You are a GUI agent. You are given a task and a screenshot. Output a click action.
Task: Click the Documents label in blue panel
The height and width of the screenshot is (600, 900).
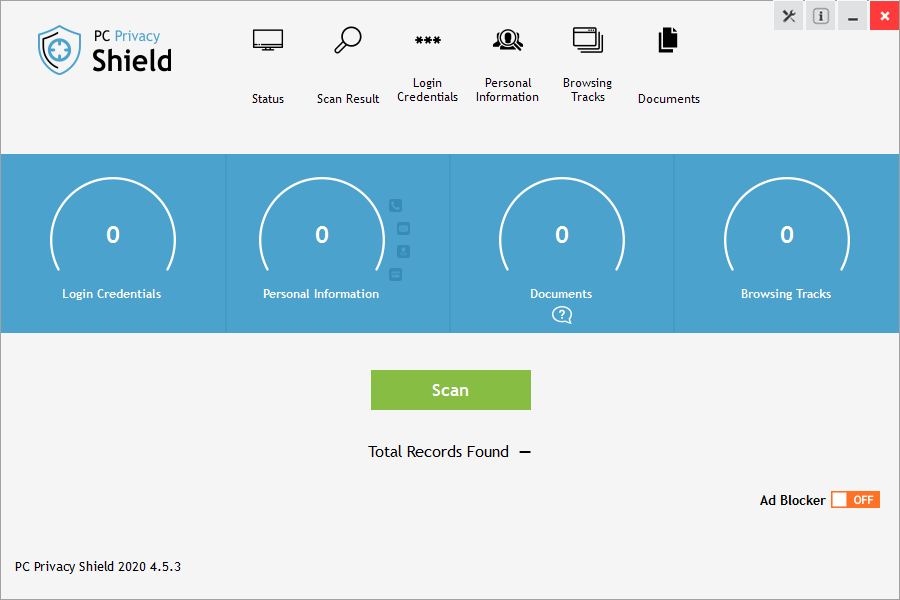(x=561, y=294)
